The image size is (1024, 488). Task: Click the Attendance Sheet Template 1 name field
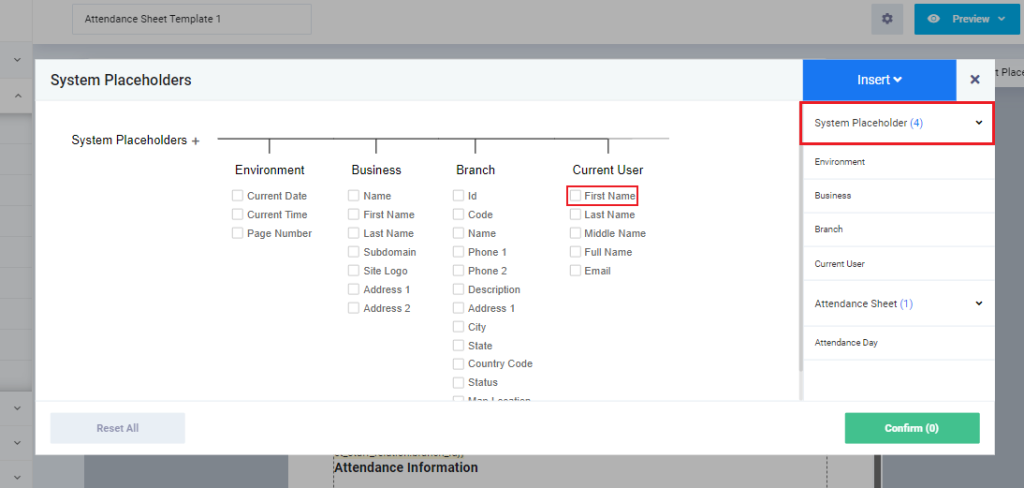(x=191, y=20)
